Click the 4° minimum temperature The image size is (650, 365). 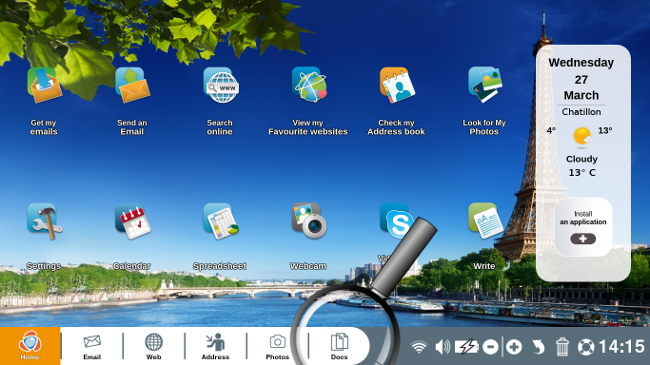pyautogui.click(x=551, y=130)
